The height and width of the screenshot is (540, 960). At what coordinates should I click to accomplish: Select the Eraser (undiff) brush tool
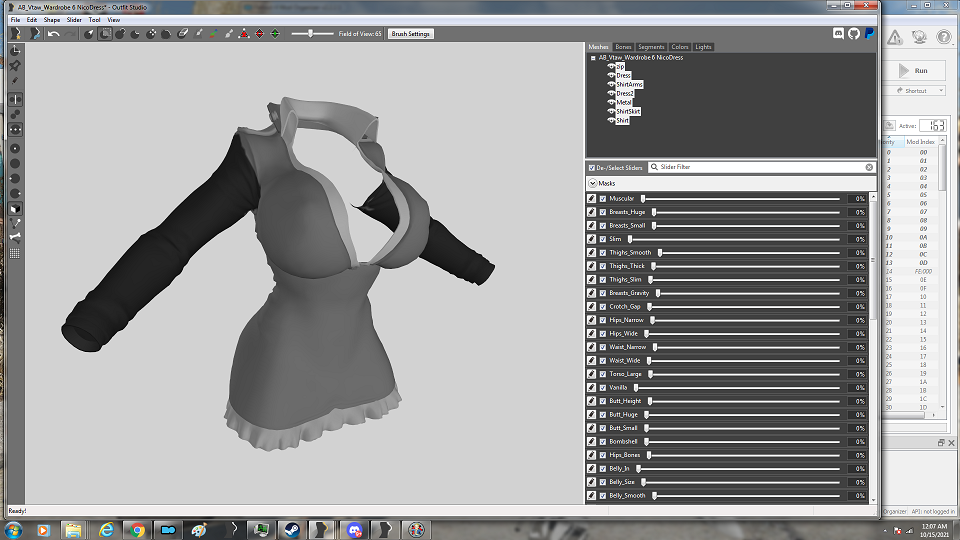click(x=182, y=34)
